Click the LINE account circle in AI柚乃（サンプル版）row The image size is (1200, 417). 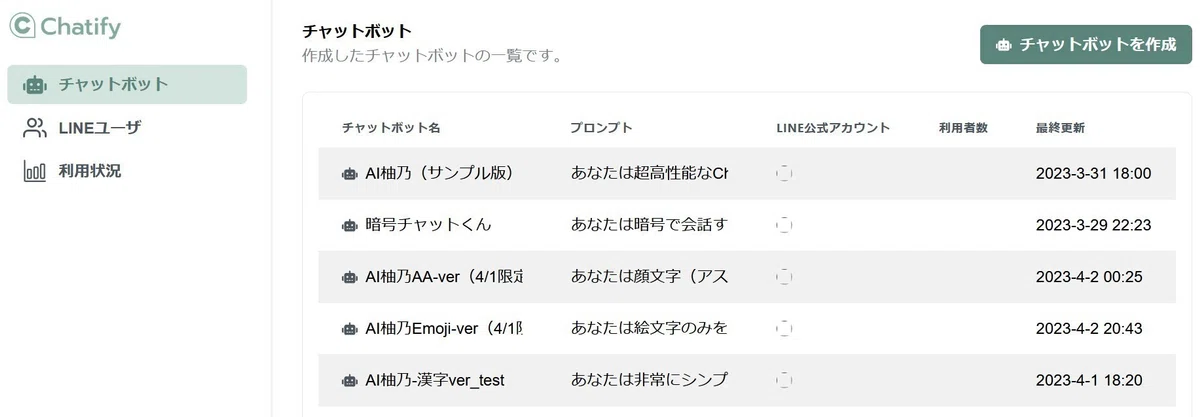point(784,174)
